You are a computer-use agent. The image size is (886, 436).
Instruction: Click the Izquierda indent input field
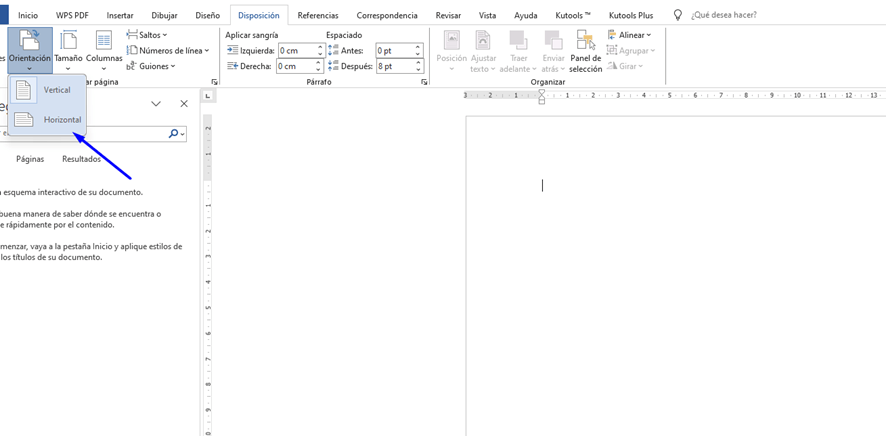[x=297, y=50]
